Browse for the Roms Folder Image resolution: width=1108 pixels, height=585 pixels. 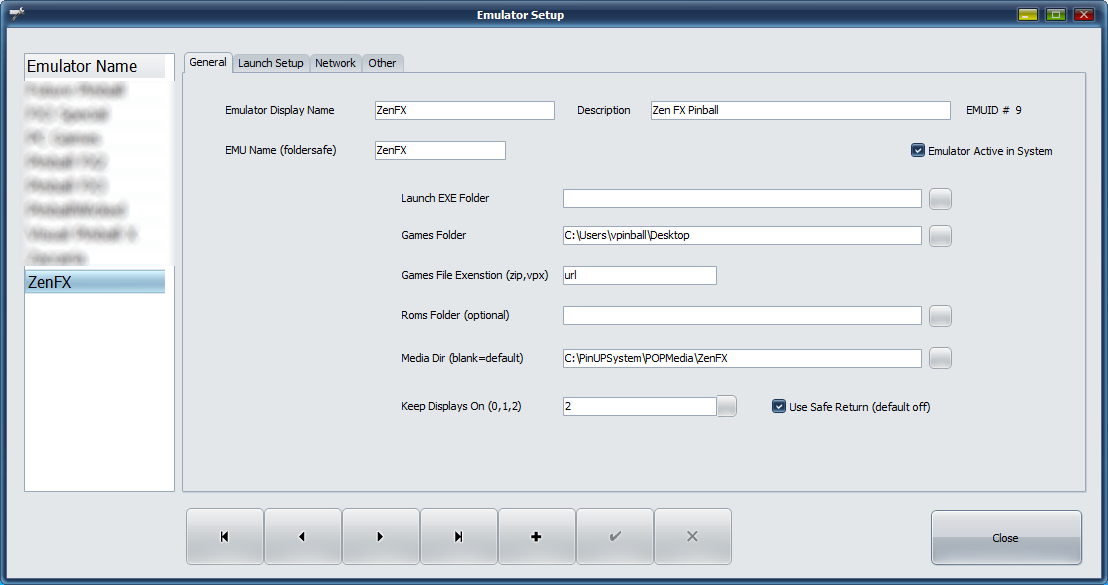click(x=940, y=316)
